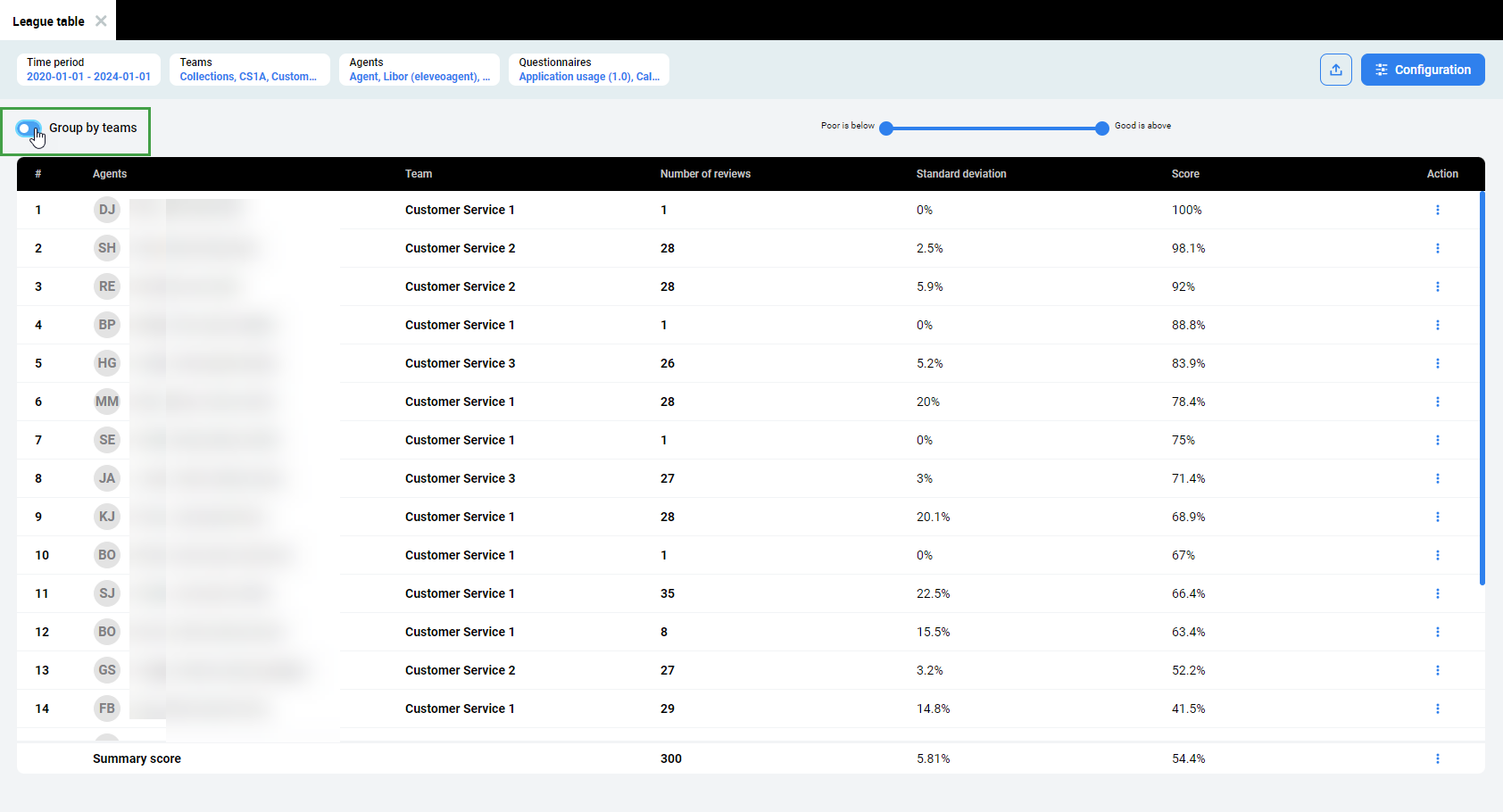Open the Configuration button
1503x812 pixels.
click(1422, 70)
